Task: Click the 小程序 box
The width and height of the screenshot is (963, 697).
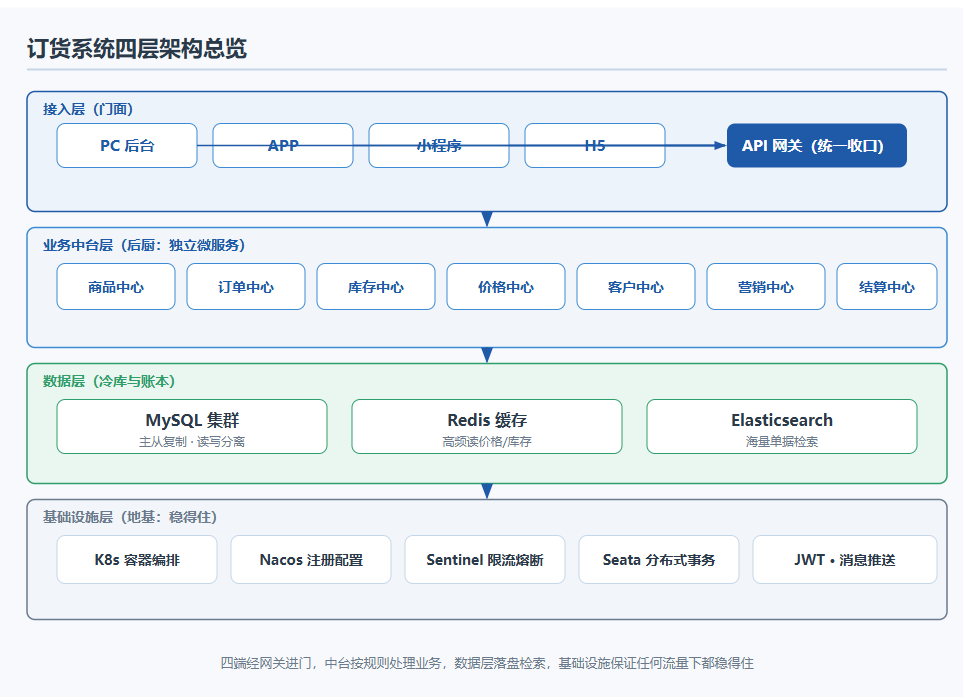Action: (439, 146)
